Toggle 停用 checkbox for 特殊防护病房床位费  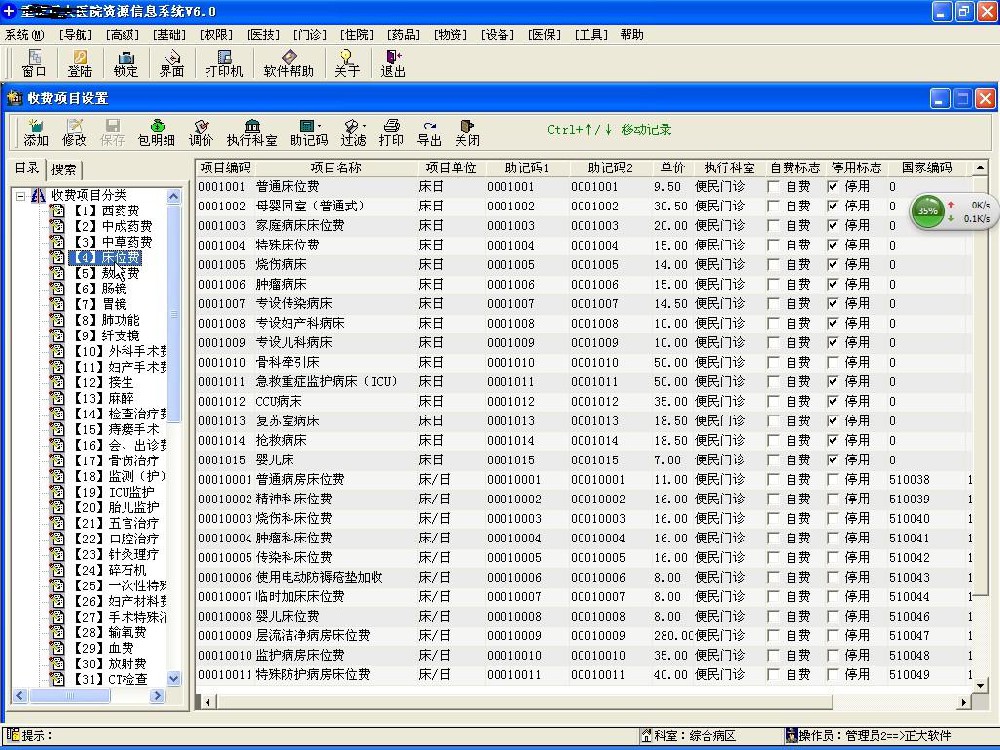[833, 674]
